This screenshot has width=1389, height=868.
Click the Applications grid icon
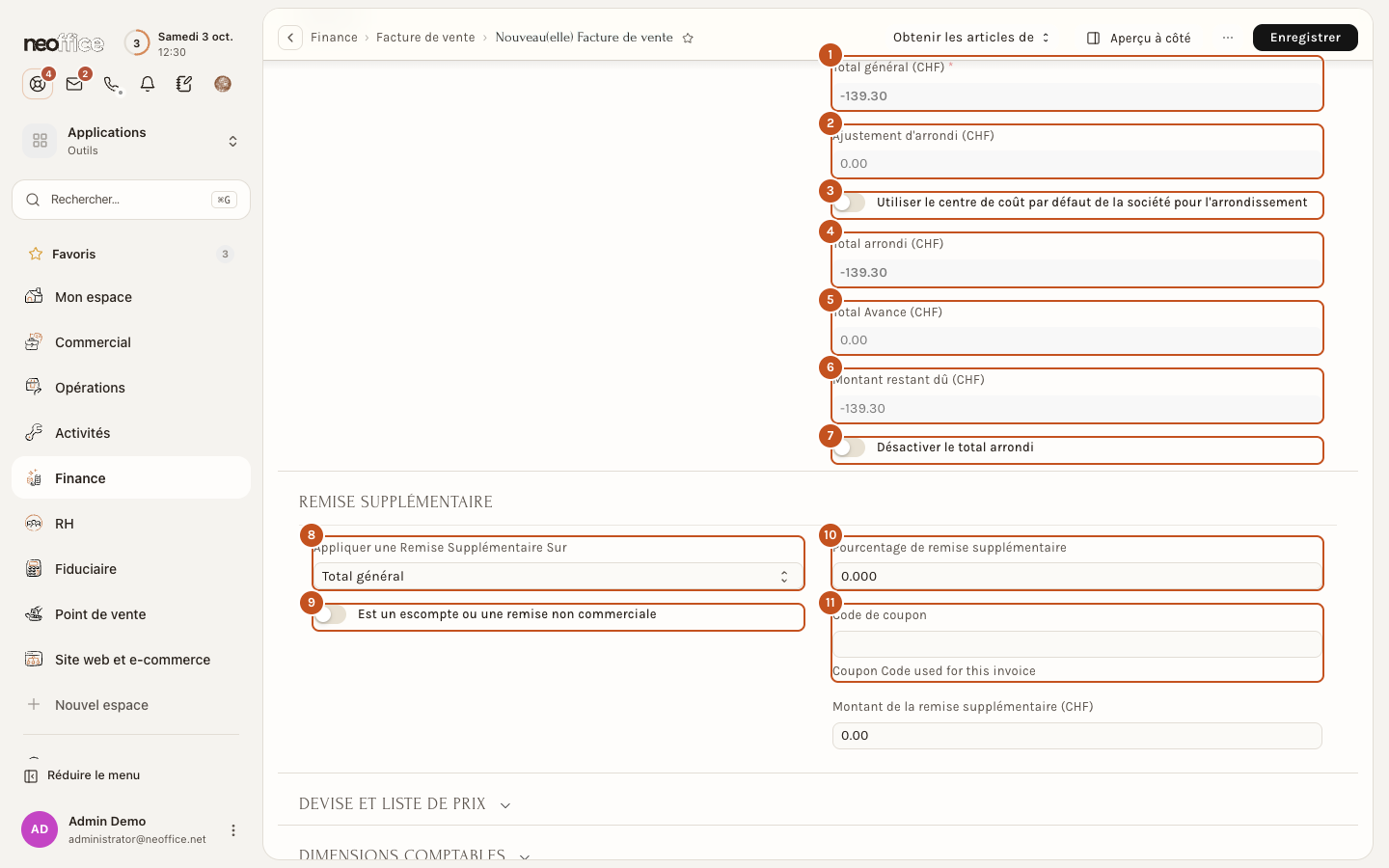[x=40, y=141]
